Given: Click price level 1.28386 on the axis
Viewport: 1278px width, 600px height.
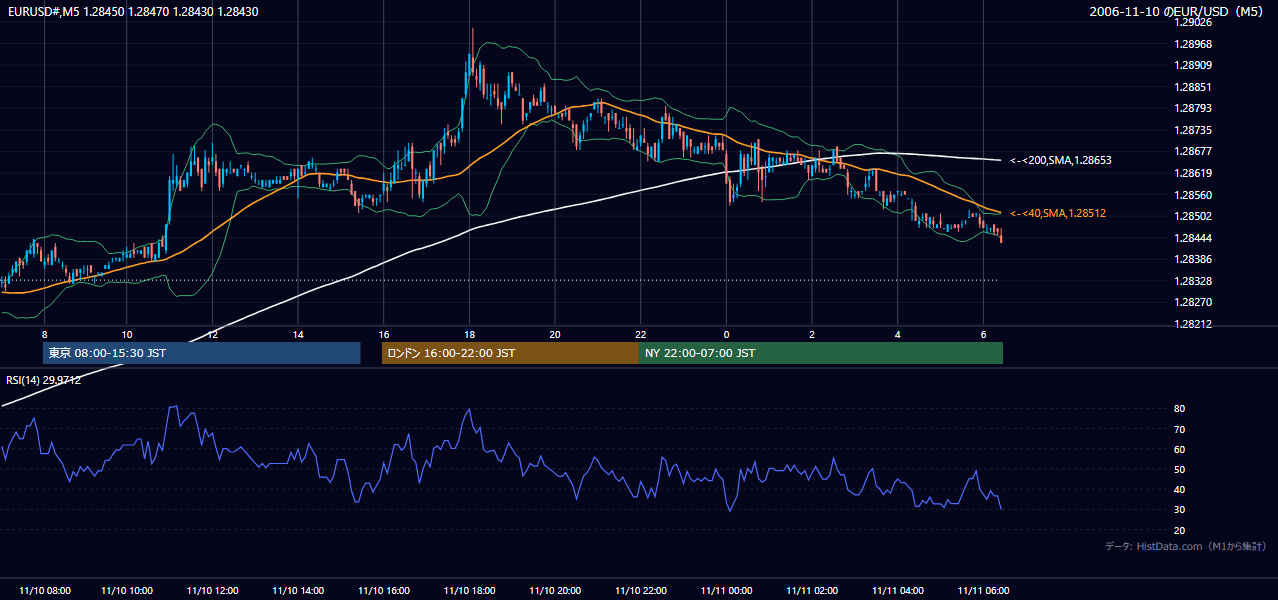Looking at the screenshot, I should click(x=1192, y=259).
